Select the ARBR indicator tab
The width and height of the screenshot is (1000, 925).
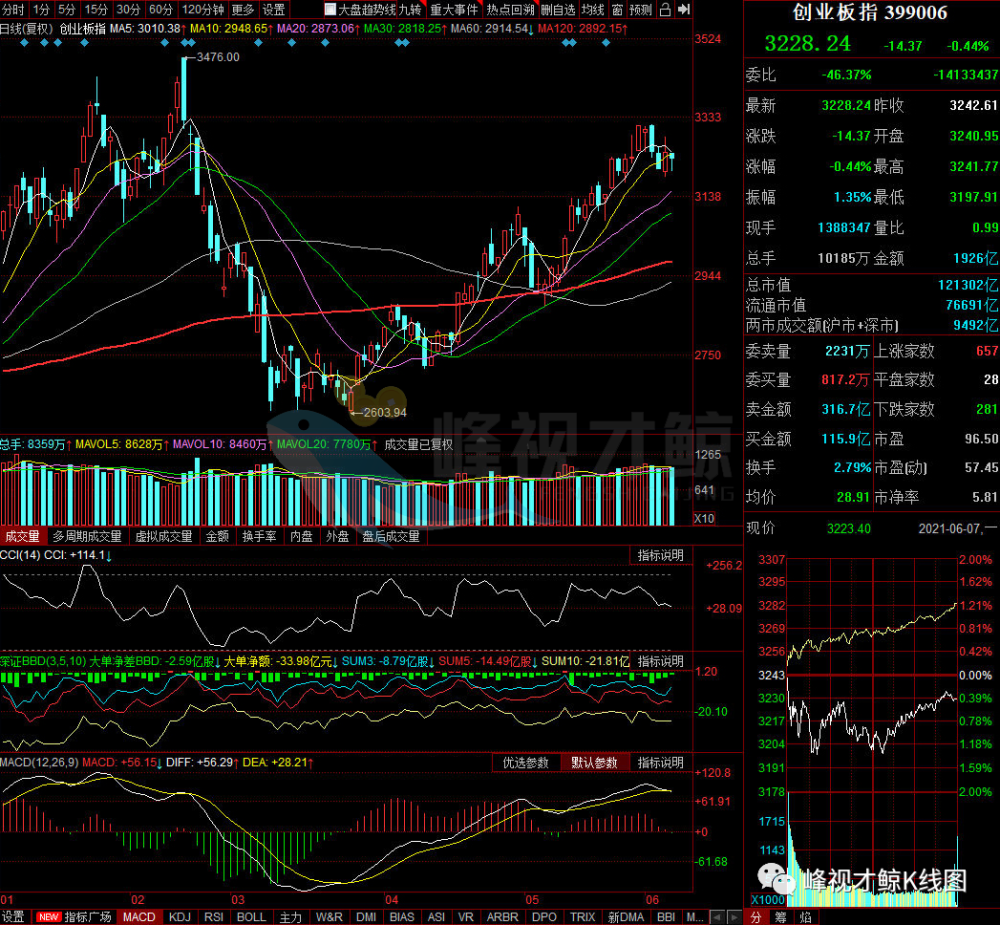pyautogui.click(x=503, y=917)
